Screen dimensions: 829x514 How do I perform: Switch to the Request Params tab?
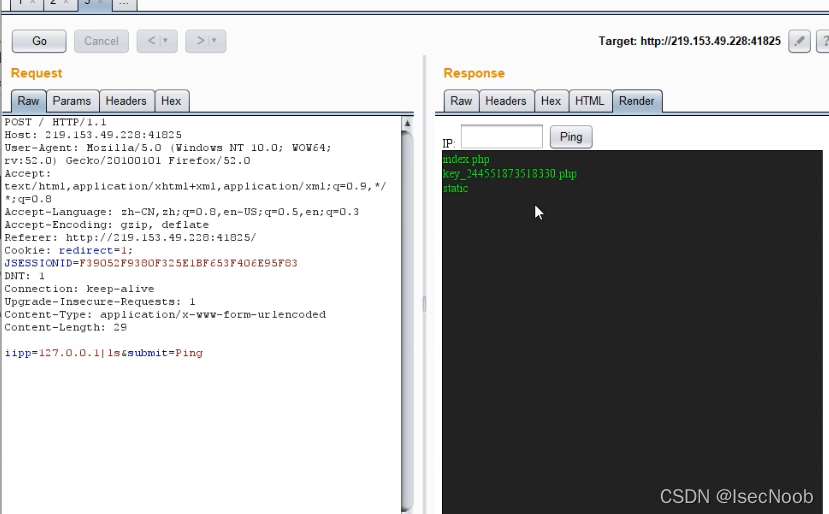[x=72, y=101]
